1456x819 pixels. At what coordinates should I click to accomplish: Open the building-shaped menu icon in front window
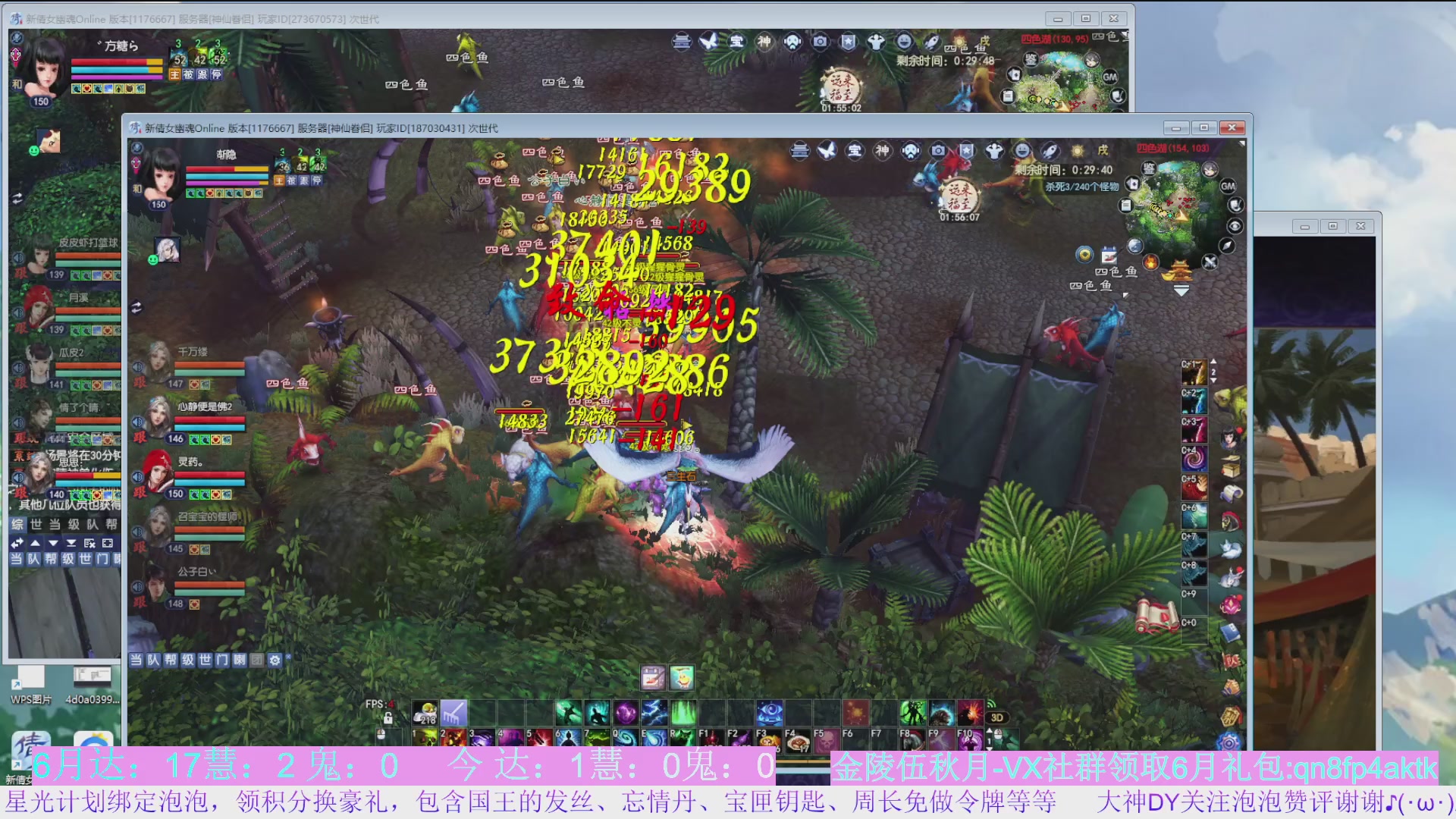click(x=800, y=150)
